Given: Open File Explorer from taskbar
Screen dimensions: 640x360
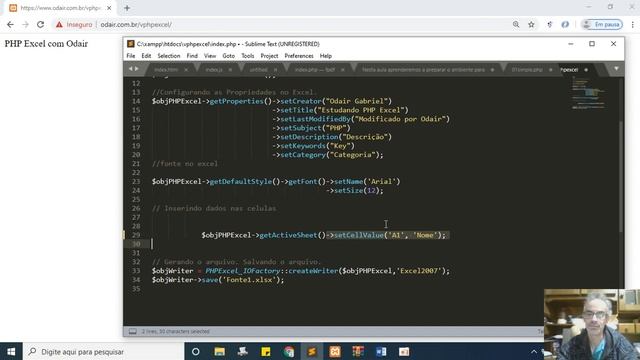Looking at the screenshot, I should pyautogui.click(x=220, y=351).
